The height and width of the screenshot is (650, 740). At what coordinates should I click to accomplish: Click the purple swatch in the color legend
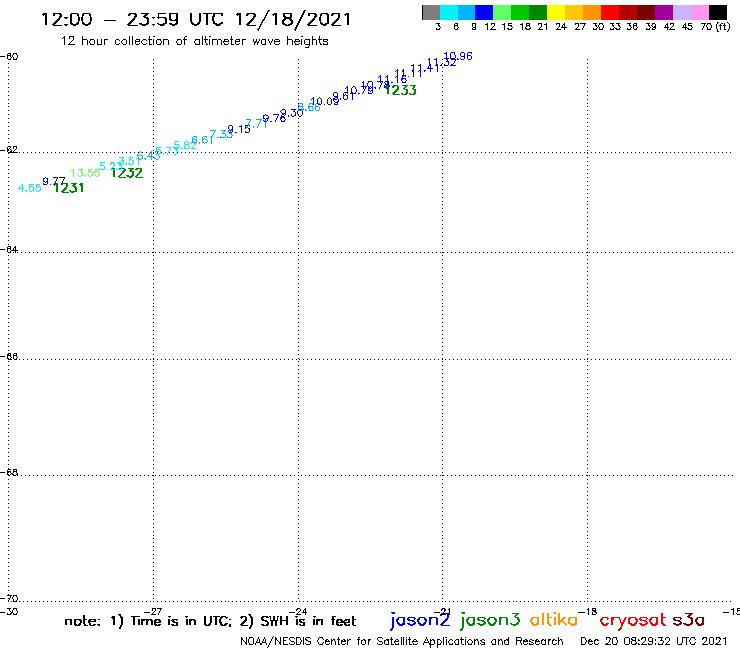click(x=664, y=12)
